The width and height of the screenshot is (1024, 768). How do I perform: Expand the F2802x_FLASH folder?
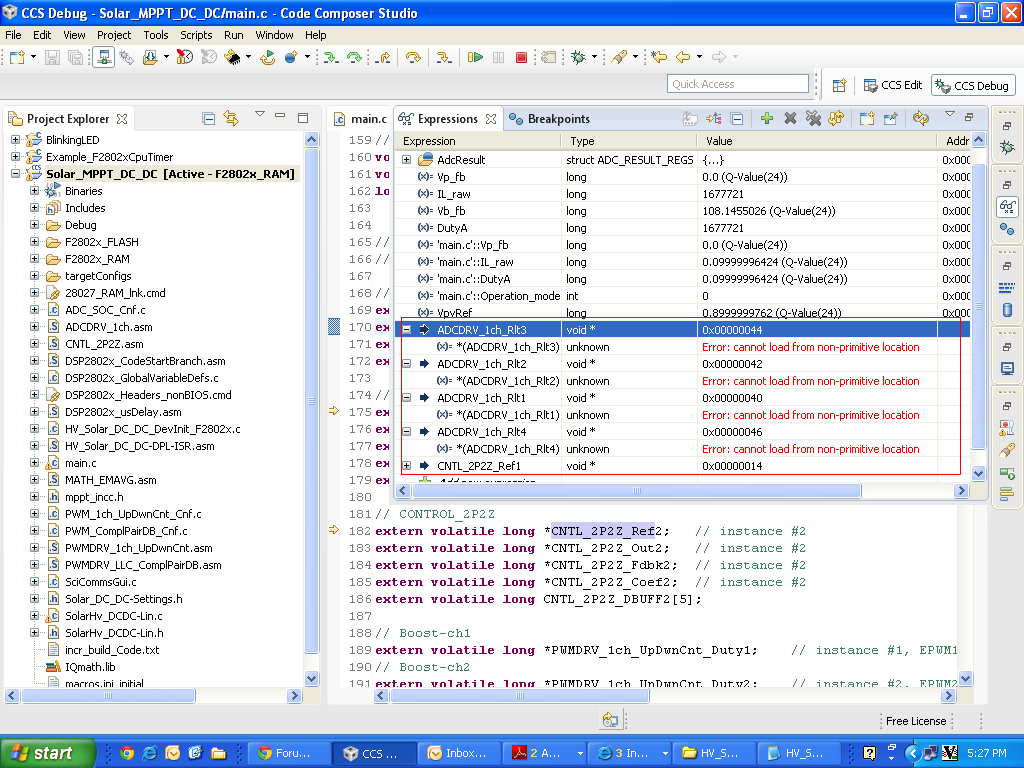[x=35, y=242]
